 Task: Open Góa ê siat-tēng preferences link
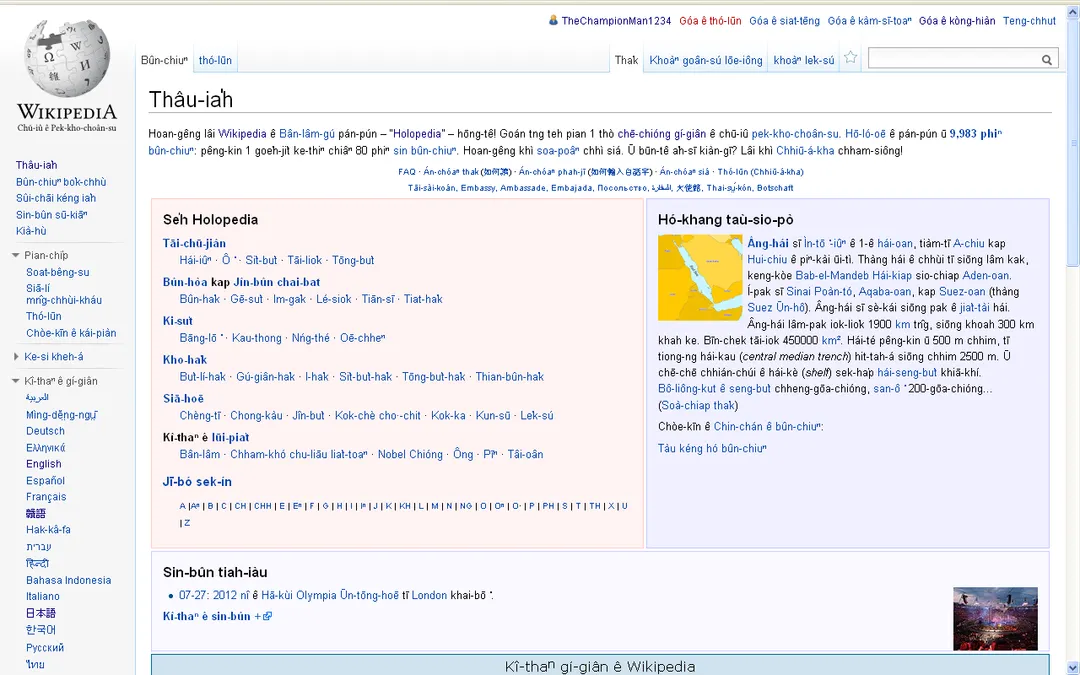pyautogui.click(x=784, y=21)
